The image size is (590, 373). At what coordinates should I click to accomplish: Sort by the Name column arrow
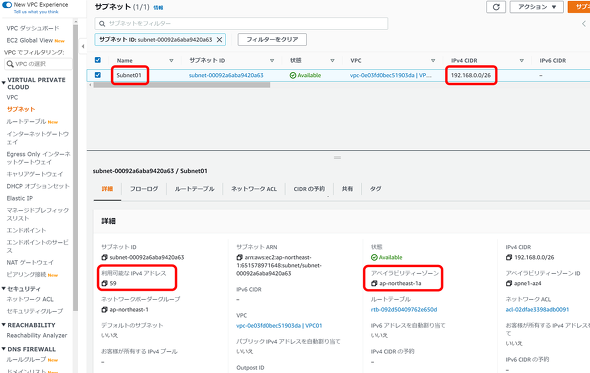pyautogui.click(x=171, y=60)
